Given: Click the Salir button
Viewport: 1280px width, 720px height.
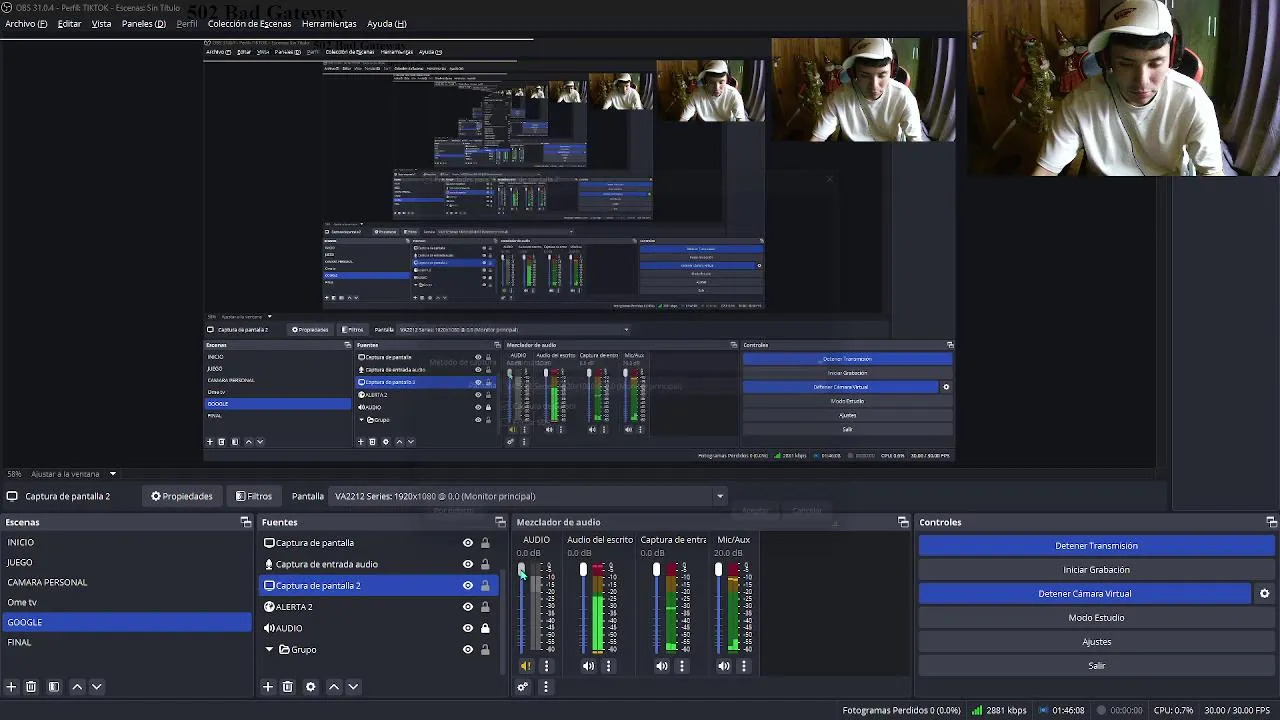Looking at the screenshot, I should (1096, 666).
